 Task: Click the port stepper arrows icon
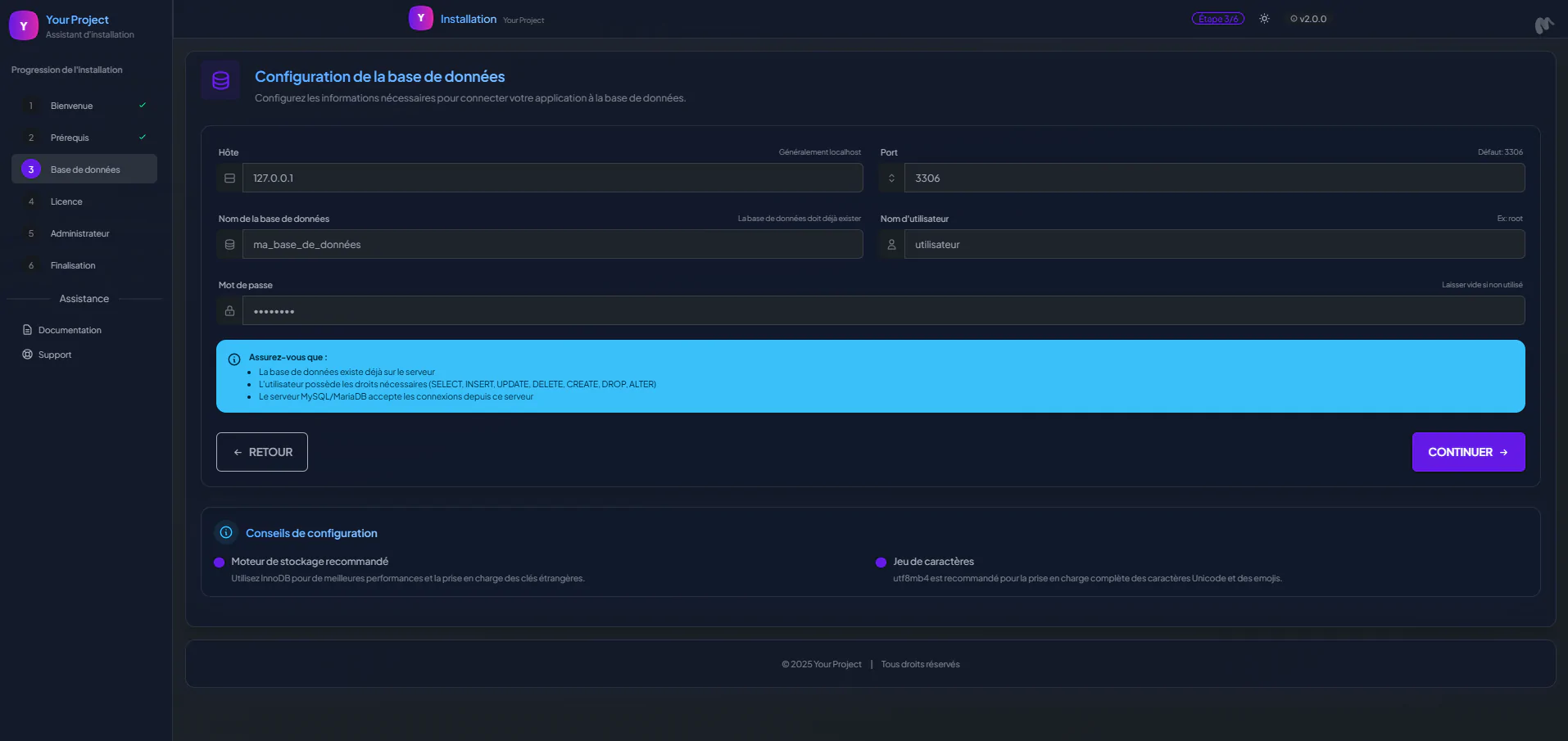click(x=891, y=178)
